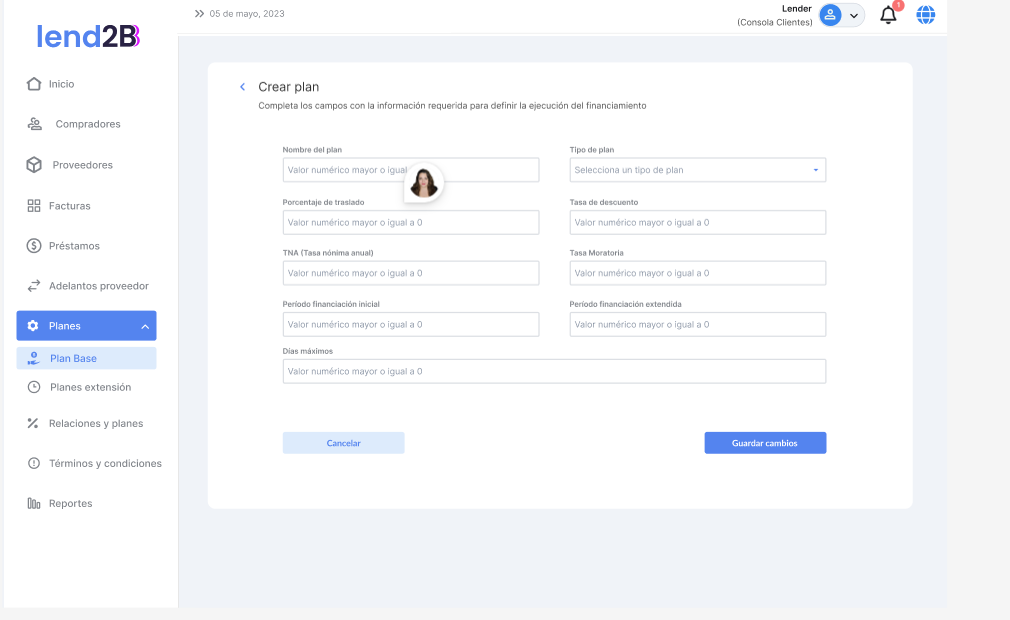Focus the Tasa de descuento field
Screen dimensions: 1010x620
pyautogui.click(x=697, y=222)
